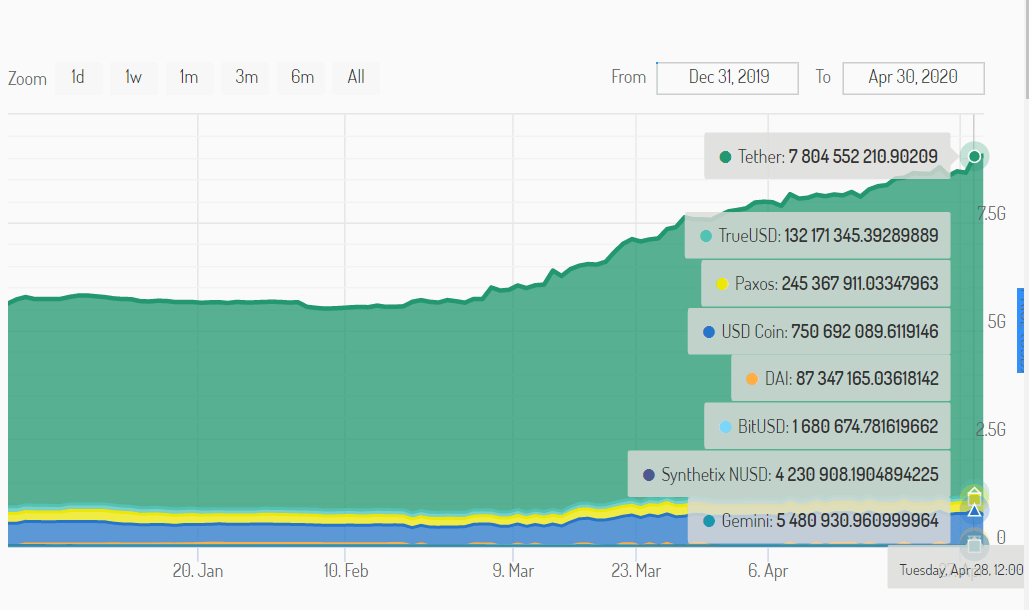This screenshot has height=610, width=1029.
Task: Click the Synthetix NUSD tooltip value
Action: coord(856,474)
